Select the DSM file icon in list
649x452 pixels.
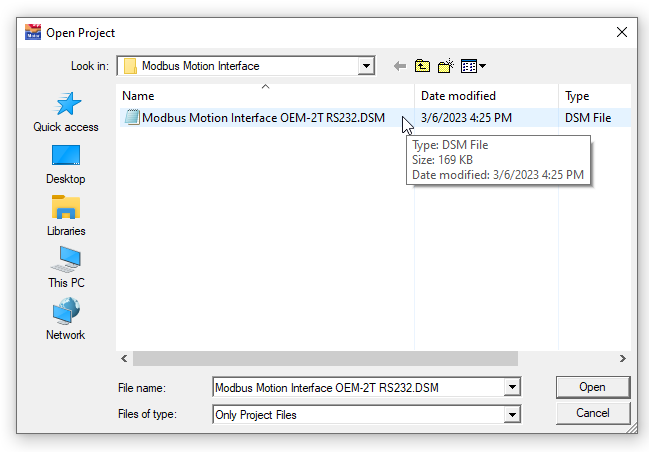tap(132, 118)
